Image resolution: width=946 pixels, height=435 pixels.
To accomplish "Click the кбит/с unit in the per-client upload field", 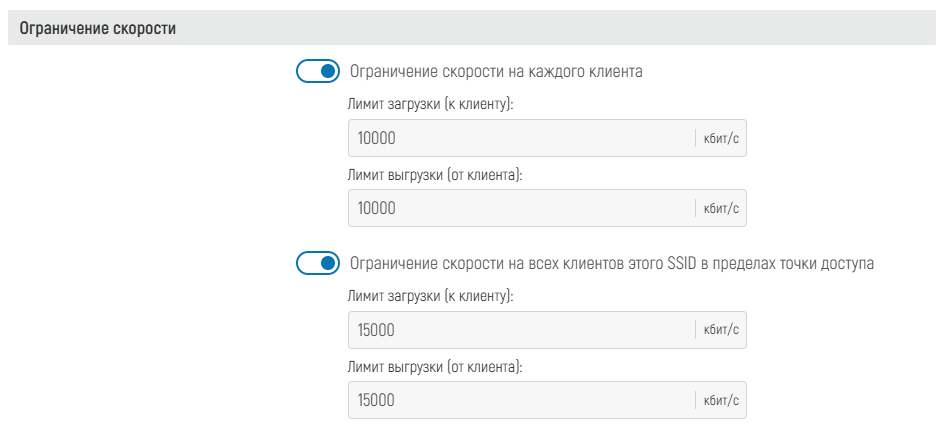I will coord(721,208).
